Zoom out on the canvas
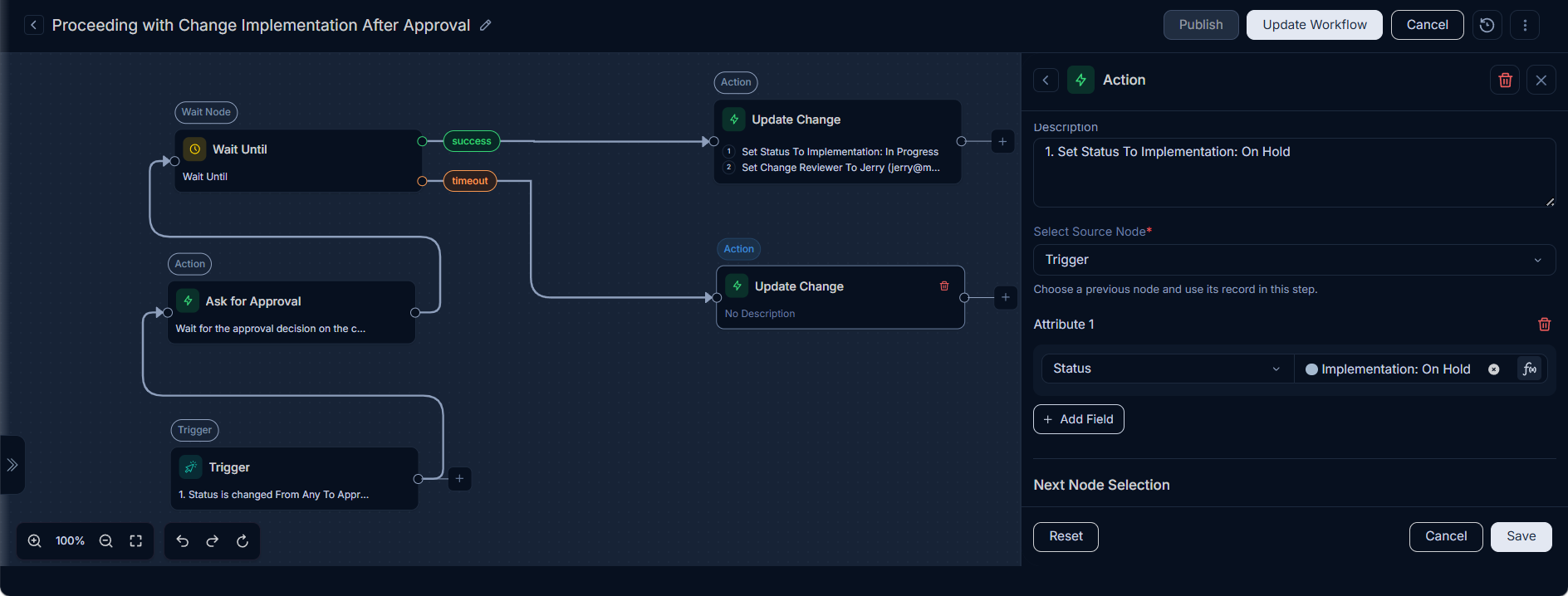 click(x=105, y=541)
